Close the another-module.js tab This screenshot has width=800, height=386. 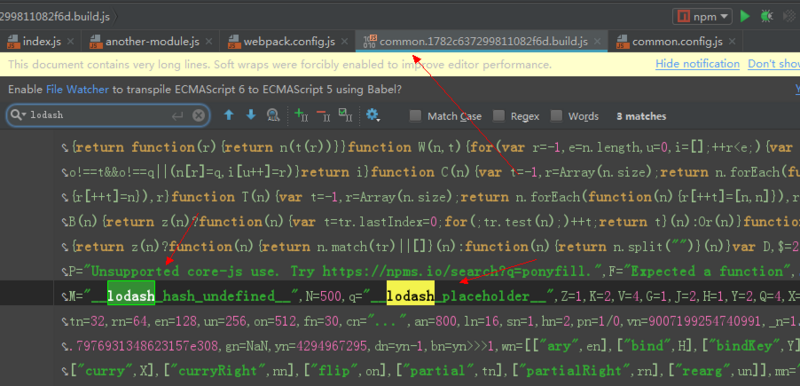[x=209, y=42]
